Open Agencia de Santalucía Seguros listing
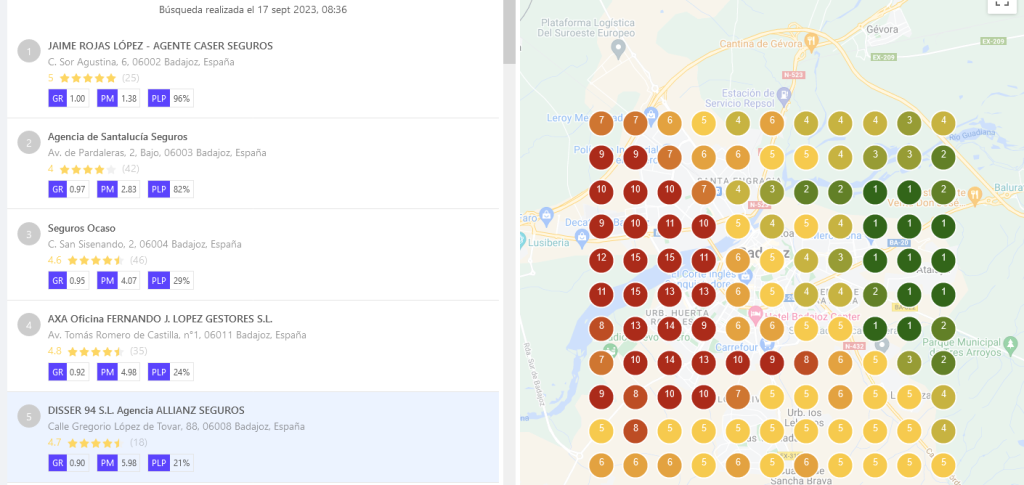 coord(117,136)
